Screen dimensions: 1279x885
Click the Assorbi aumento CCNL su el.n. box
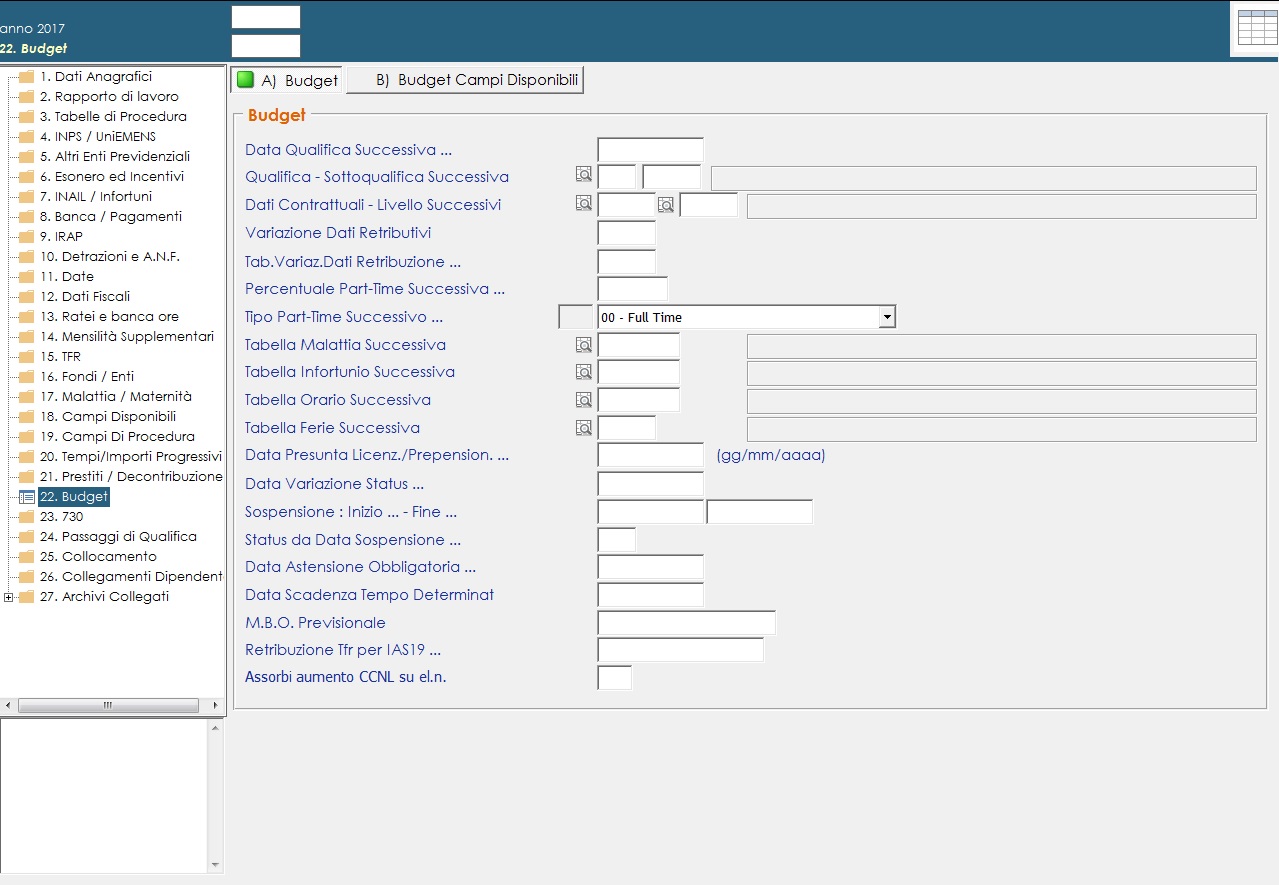click(x=614, y=678)
